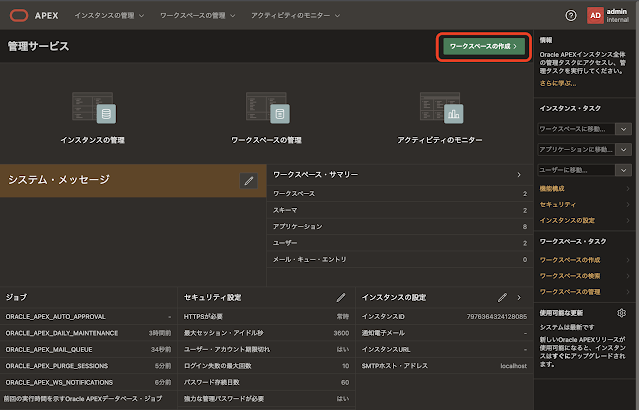Click 強力な管理パスワードが必要 row
Image resolution: width=639 pixels, height=410 pixels.
(267, 399)
